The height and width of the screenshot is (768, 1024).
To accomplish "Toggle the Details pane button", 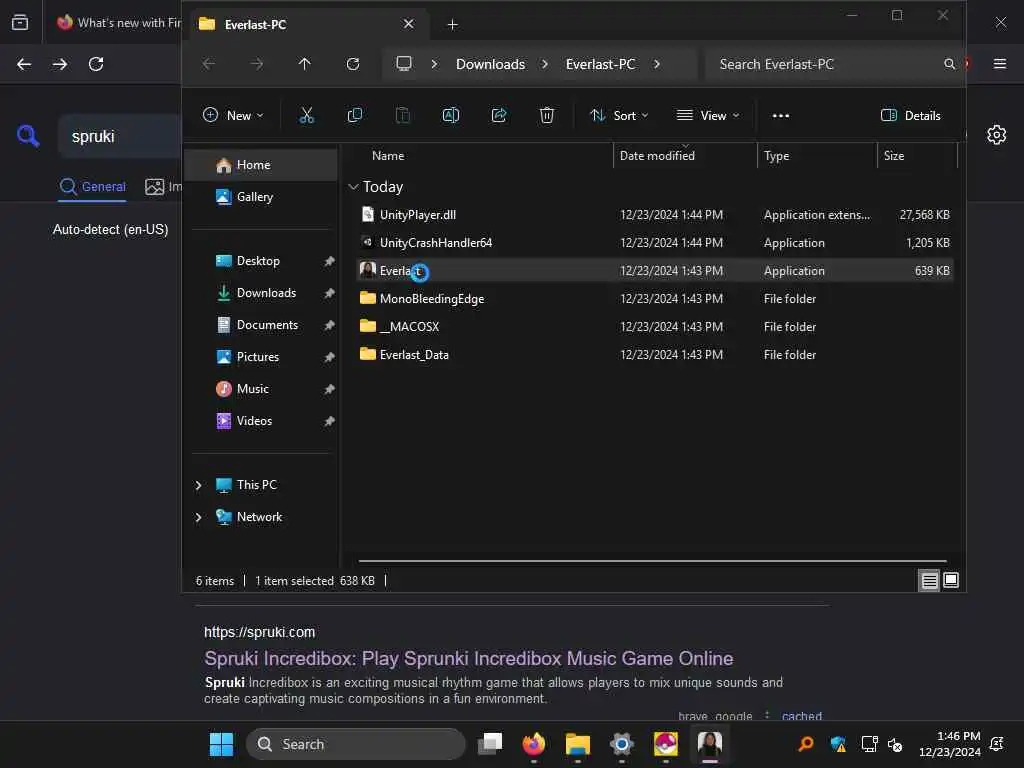I will [910, 116].
